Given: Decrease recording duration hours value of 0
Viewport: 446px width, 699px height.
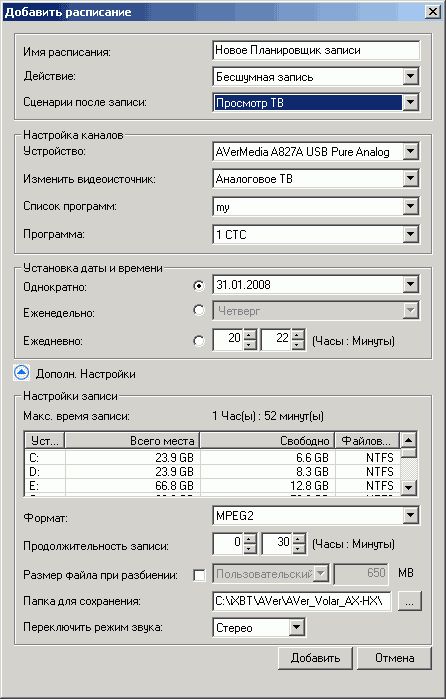Looking at the screenshot, I should click(x=251, y=548).
